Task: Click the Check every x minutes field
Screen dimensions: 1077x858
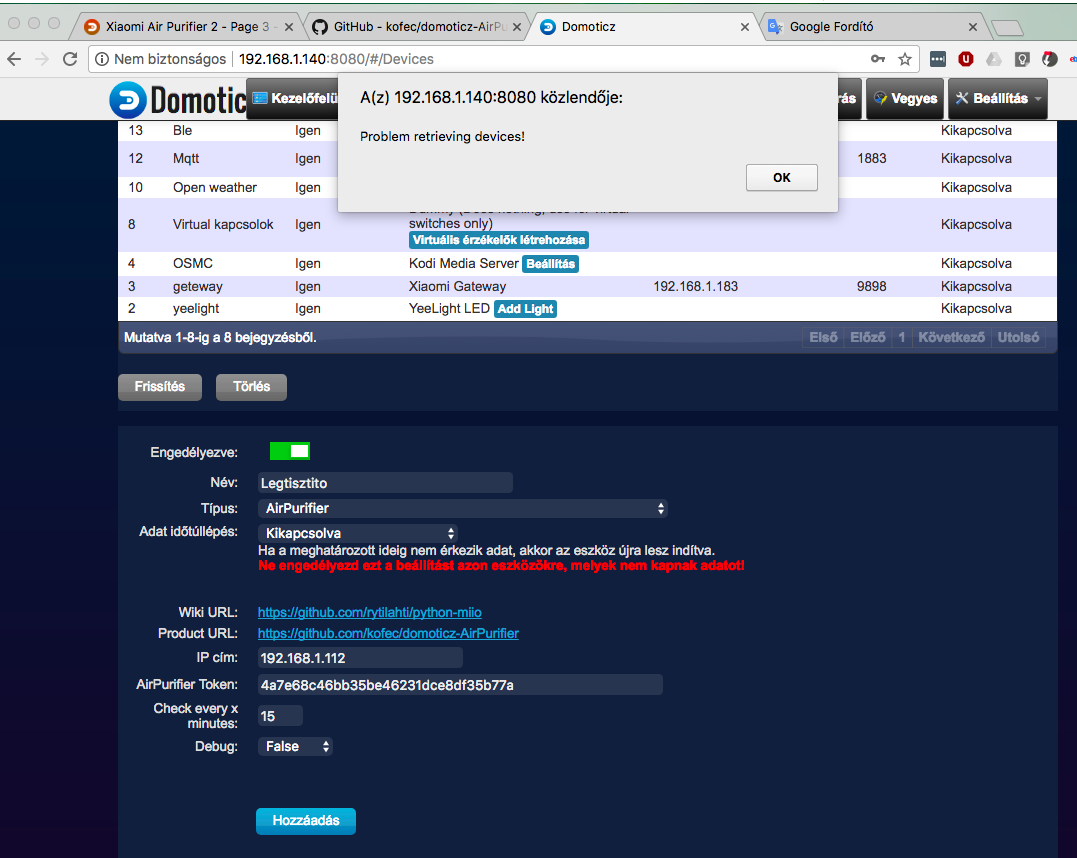Action: click(280, 716)
